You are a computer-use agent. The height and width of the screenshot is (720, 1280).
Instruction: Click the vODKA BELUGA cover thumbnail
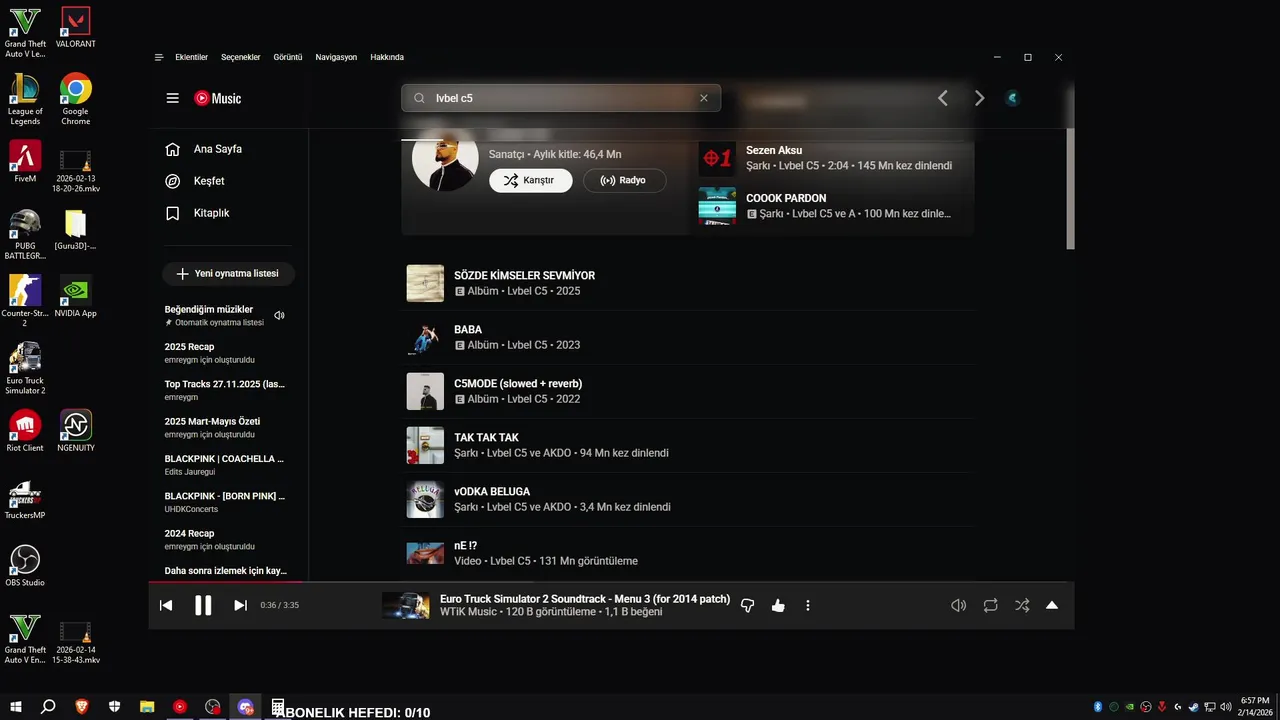click(425, 499)
